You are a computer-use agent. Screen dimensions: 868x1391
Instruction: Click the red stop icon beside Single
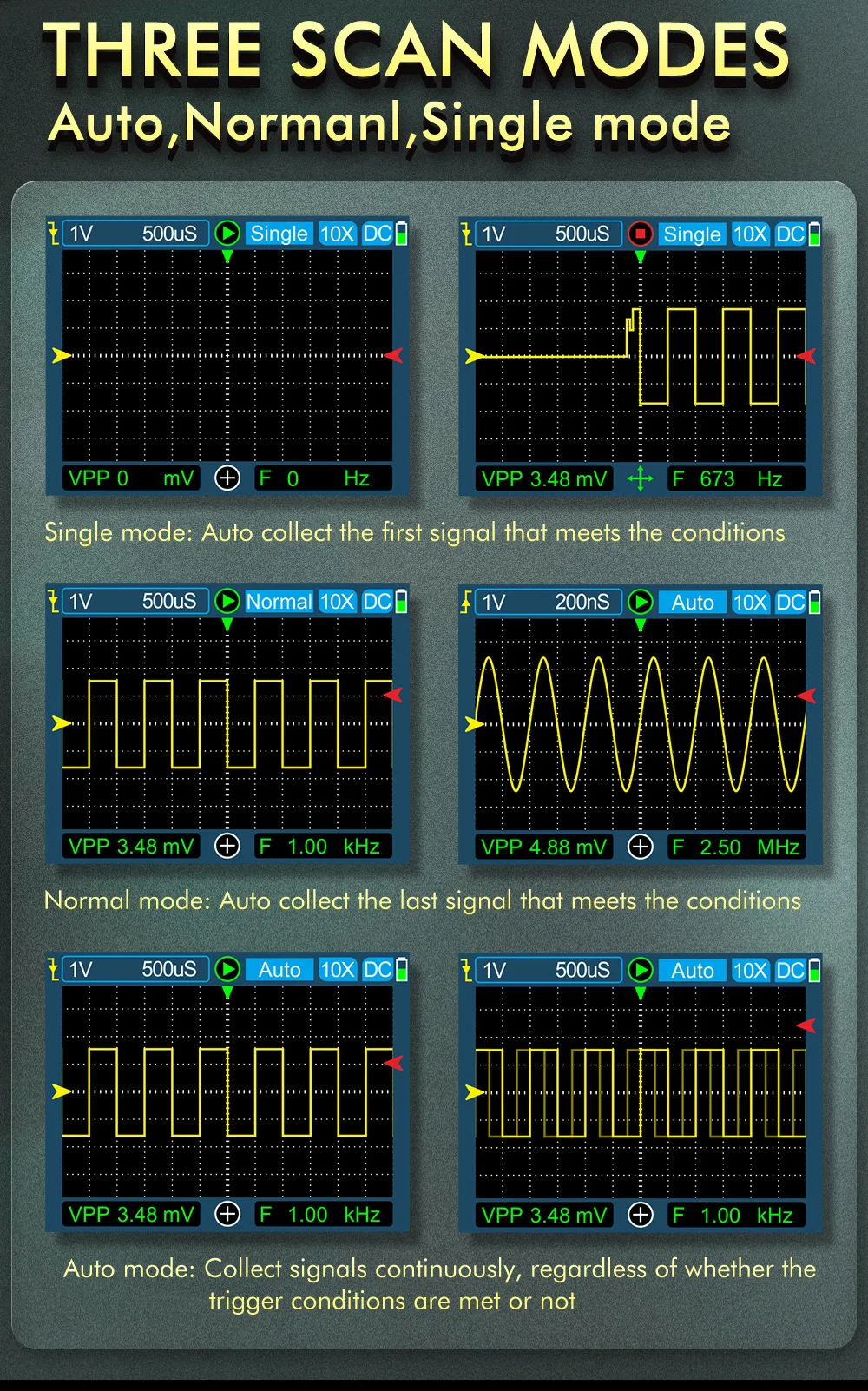(641, 234)
